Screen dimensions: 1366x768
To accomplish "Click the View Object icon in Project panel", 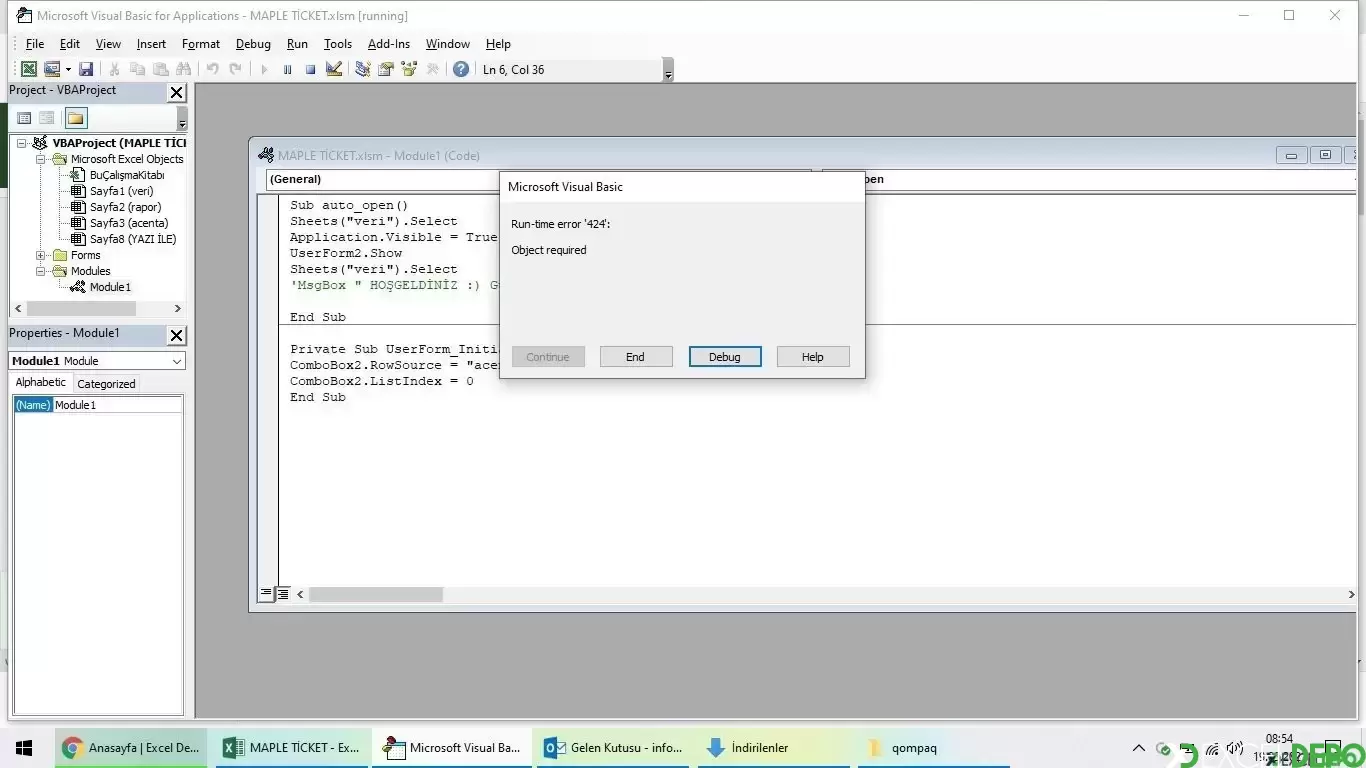I will coord(47,118).
